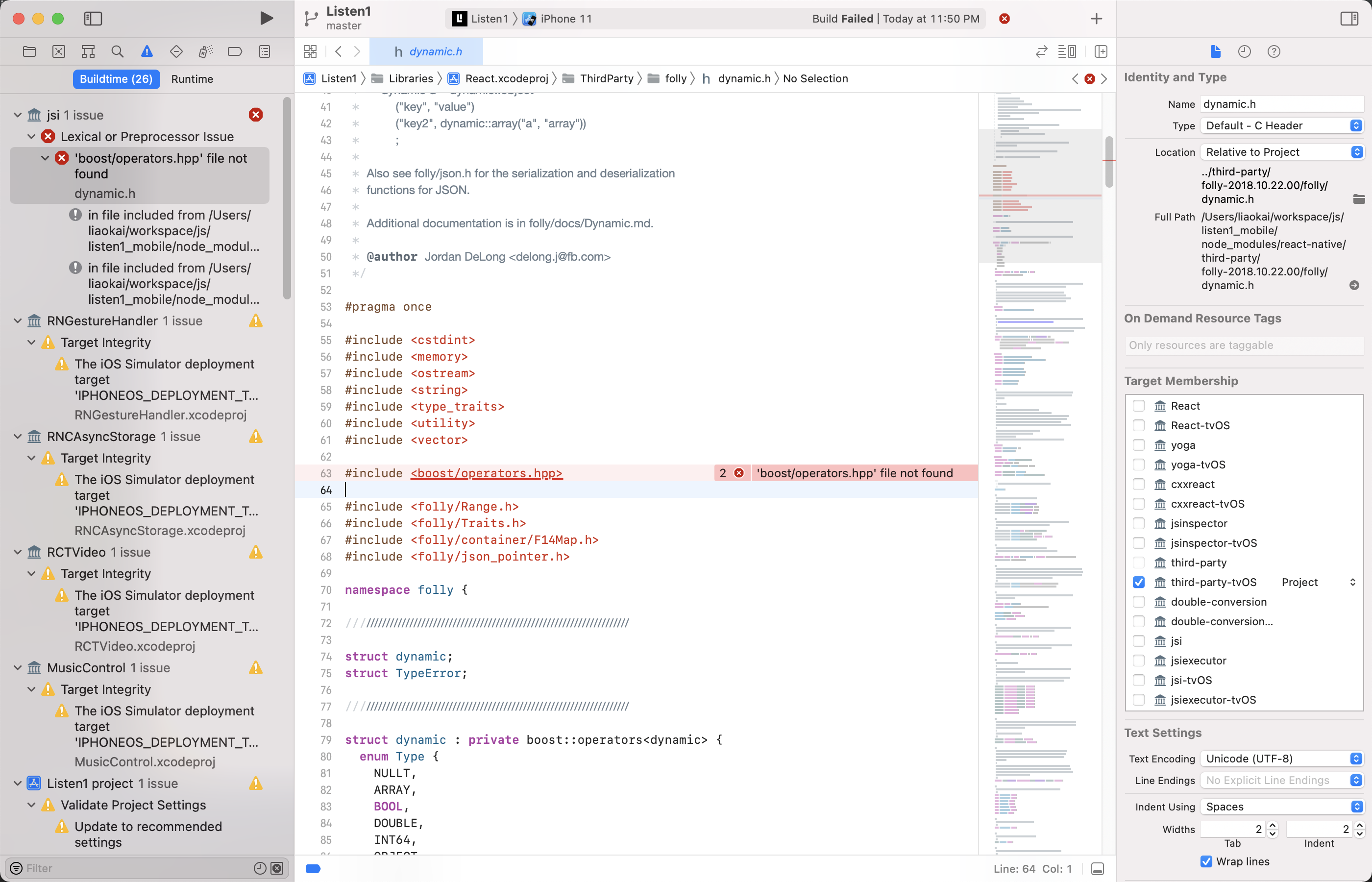Image resolution: width=1372 pixels, height=882 pixels.
Task: Toggle the Wrap lines checkbox
Action: [1206, 861]
